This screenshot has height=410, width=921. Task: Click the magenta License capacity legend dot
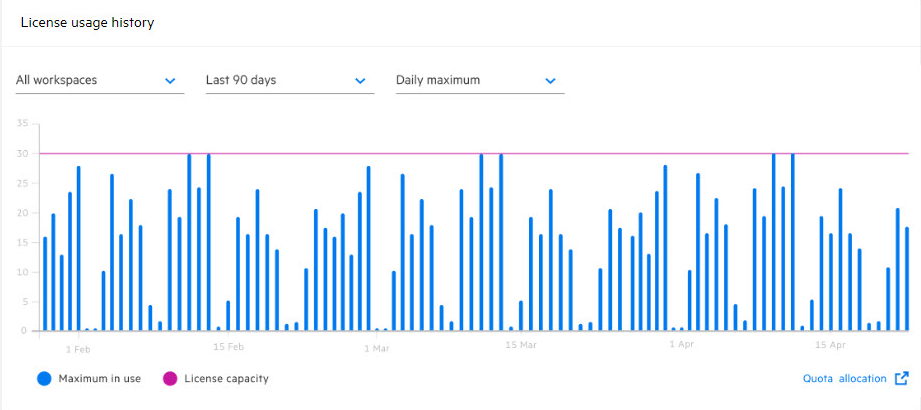pyautogui.click(x=170, y=379)
